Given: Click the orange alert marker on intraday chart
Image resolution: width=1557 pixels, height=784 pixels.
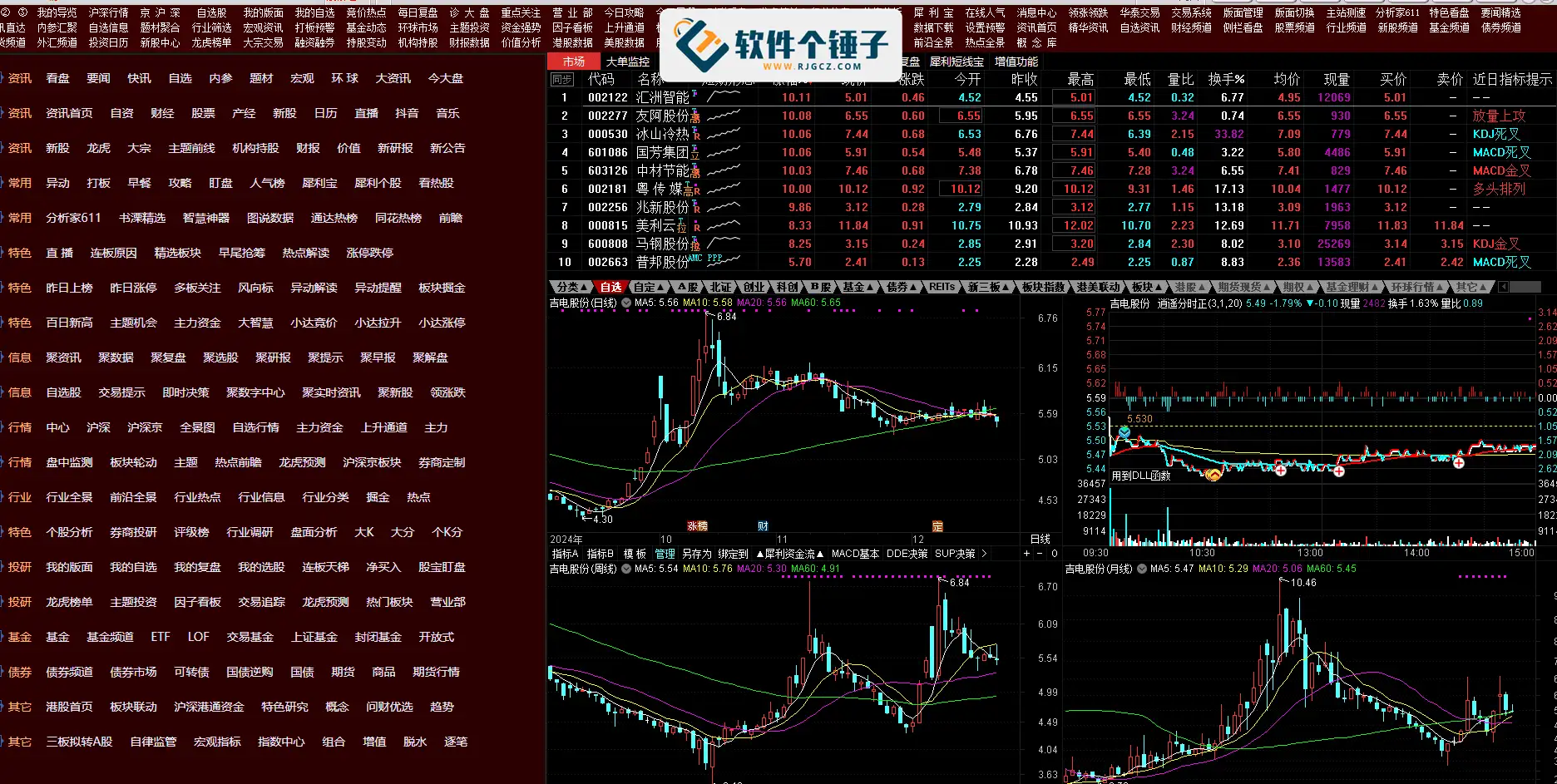Looking at the screenshot, I should 1213,475.
